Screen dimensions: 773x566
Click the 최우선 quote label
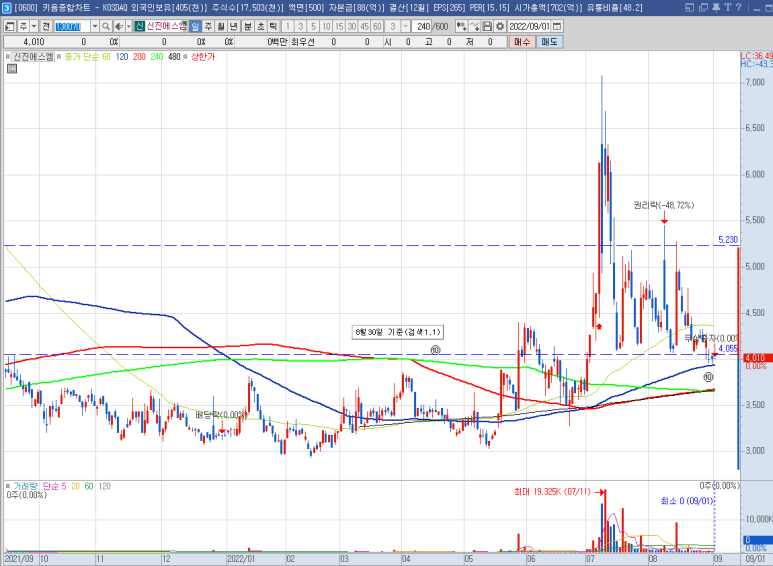coord(302,42)
